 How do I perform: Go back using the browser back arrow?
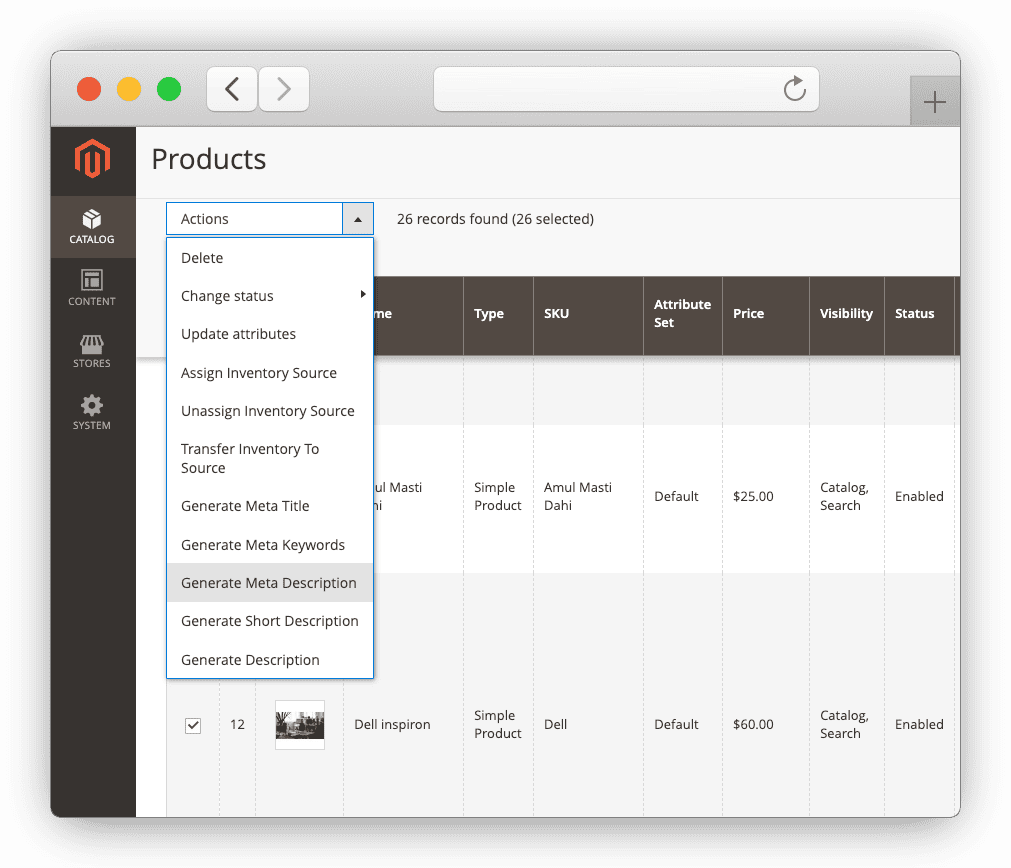[231, 89]
